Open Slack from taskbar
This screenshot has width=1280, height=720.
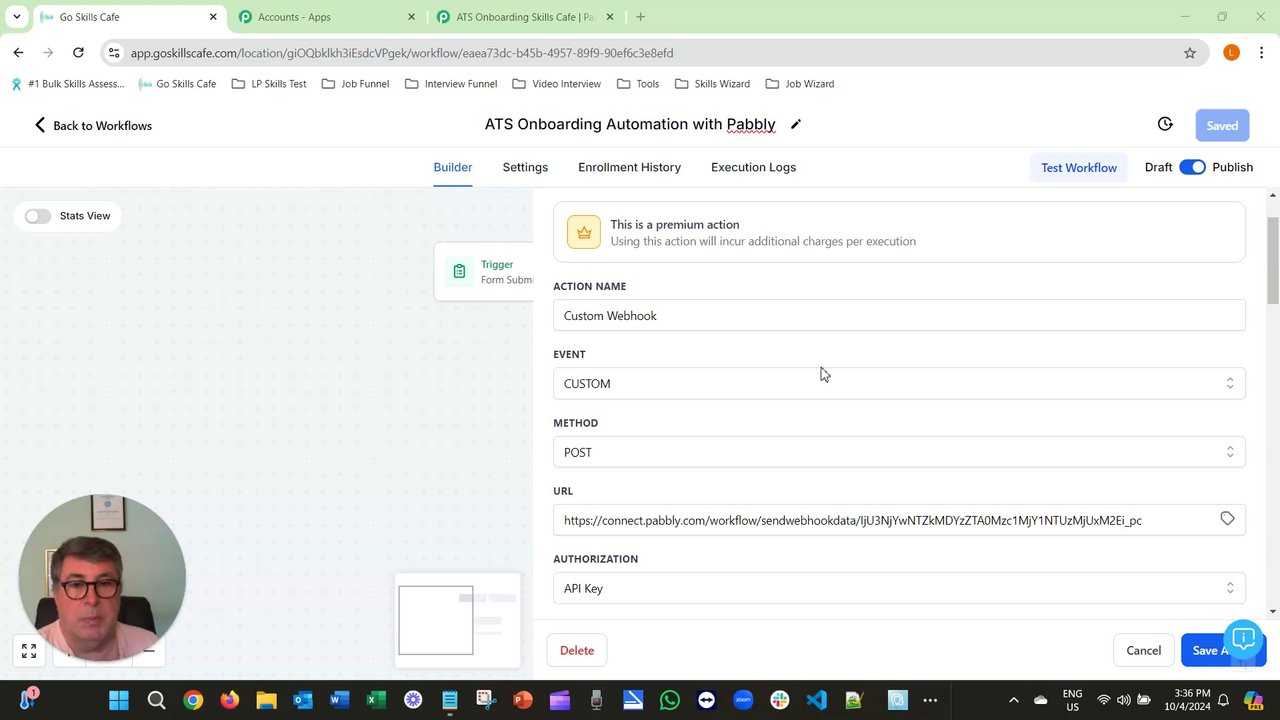(780, 700)
